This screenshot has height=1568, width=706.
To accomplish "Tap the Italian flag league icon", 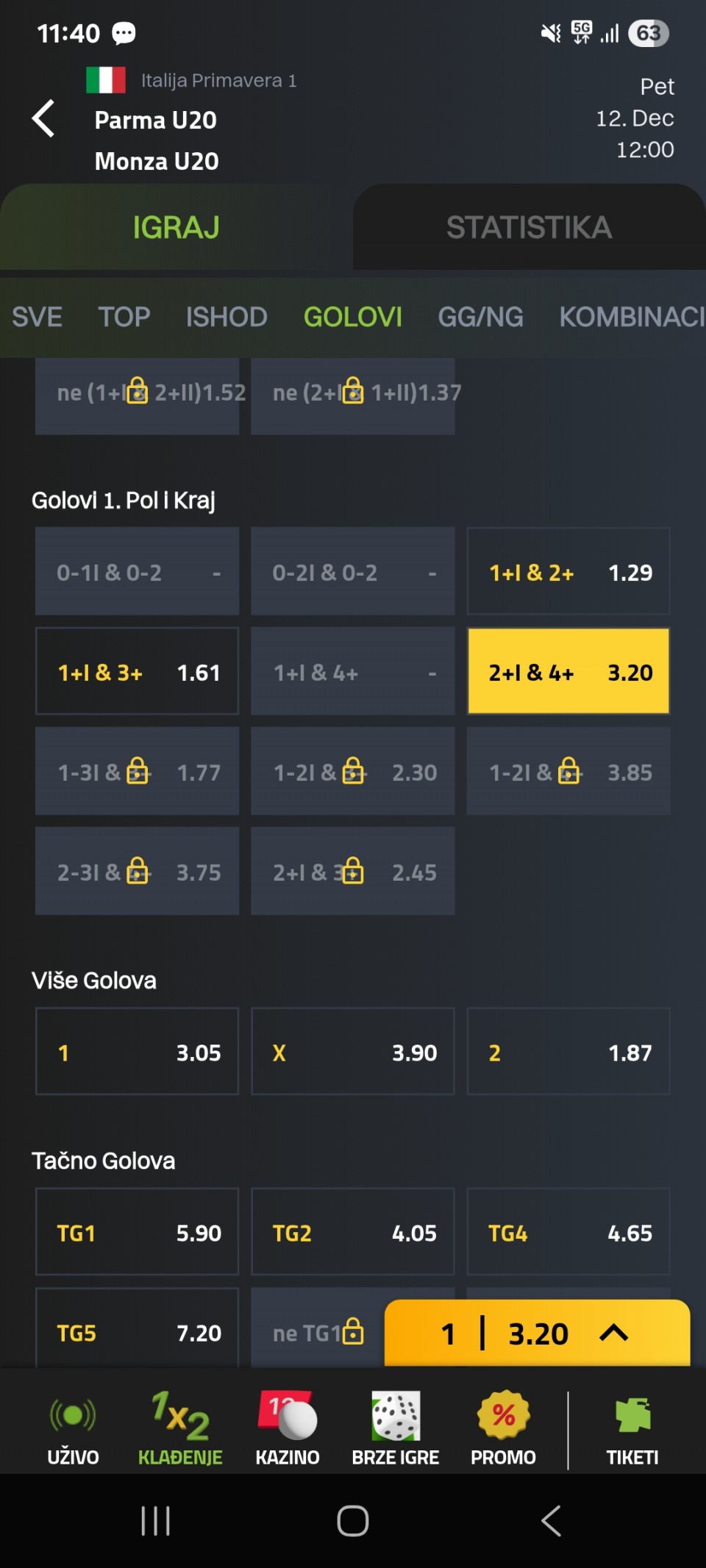I will pyautogui.click(x=105, y=80).
